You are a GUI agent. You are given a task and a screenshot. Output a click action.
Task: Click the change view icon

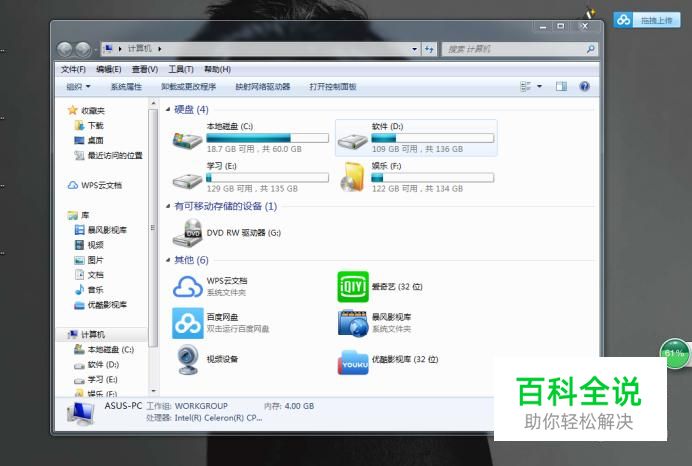pos(525,86)
